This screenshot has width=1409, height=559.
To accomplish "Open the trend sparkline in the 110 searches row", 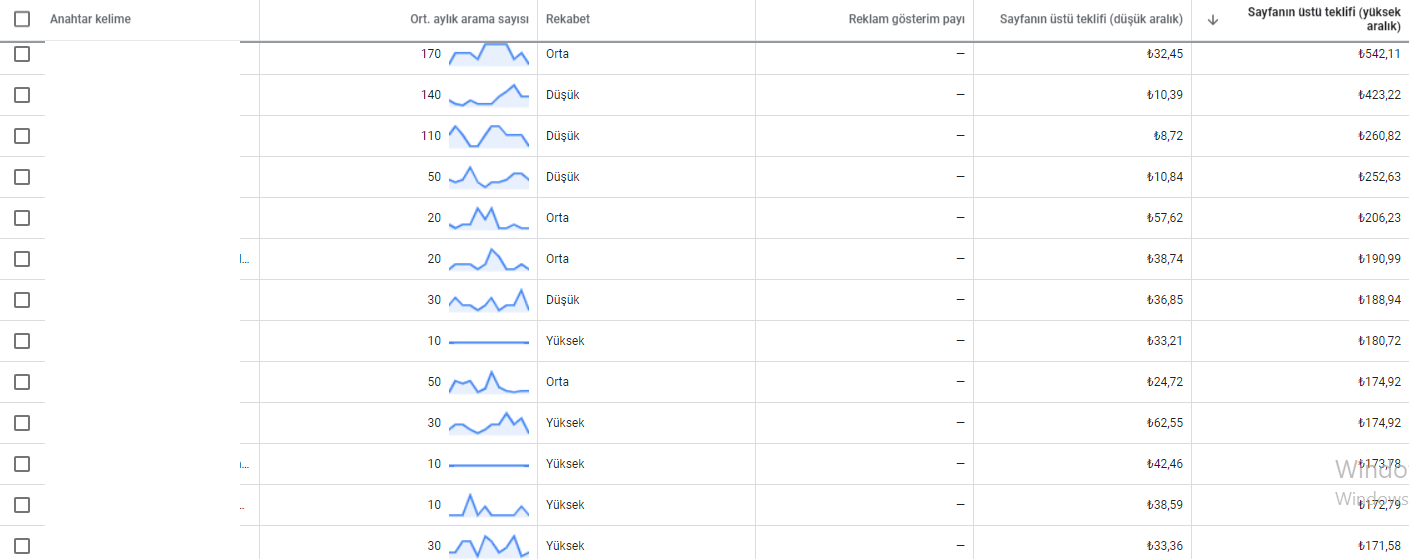I will click(489, 136).
